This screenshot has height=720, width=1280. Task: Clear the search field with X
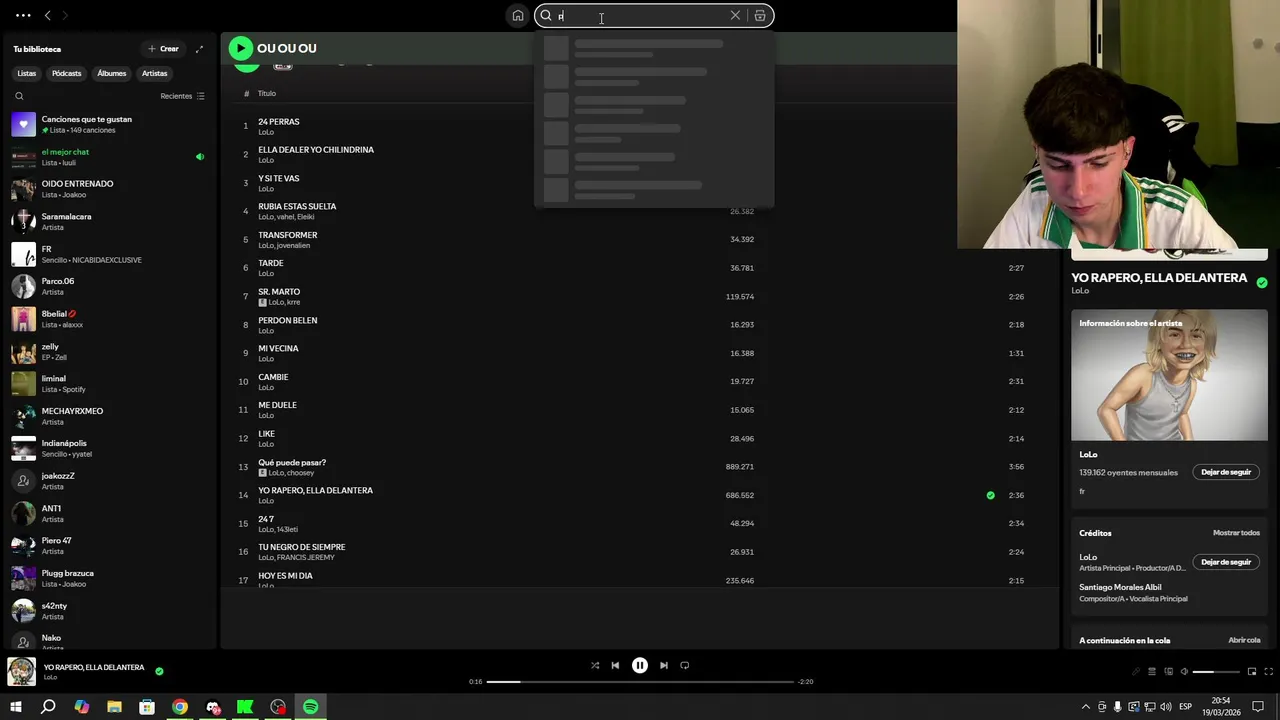point(735,16)
